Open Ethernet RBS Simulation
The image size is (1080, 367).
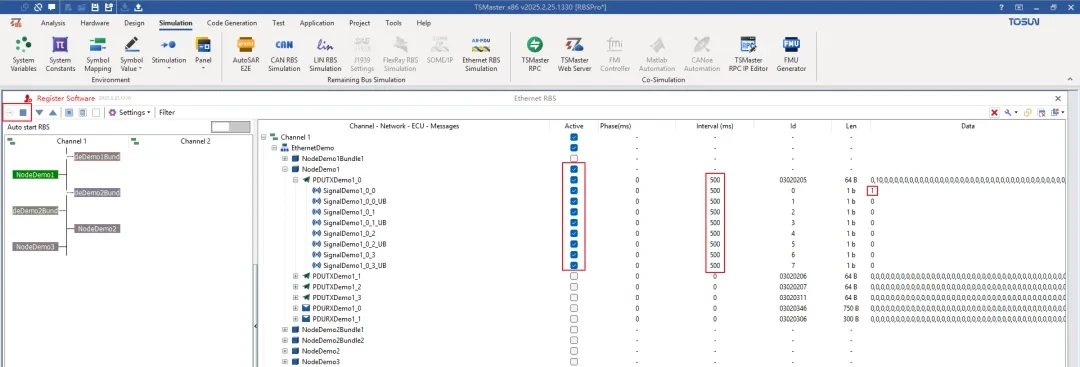[x=481, y=54]
